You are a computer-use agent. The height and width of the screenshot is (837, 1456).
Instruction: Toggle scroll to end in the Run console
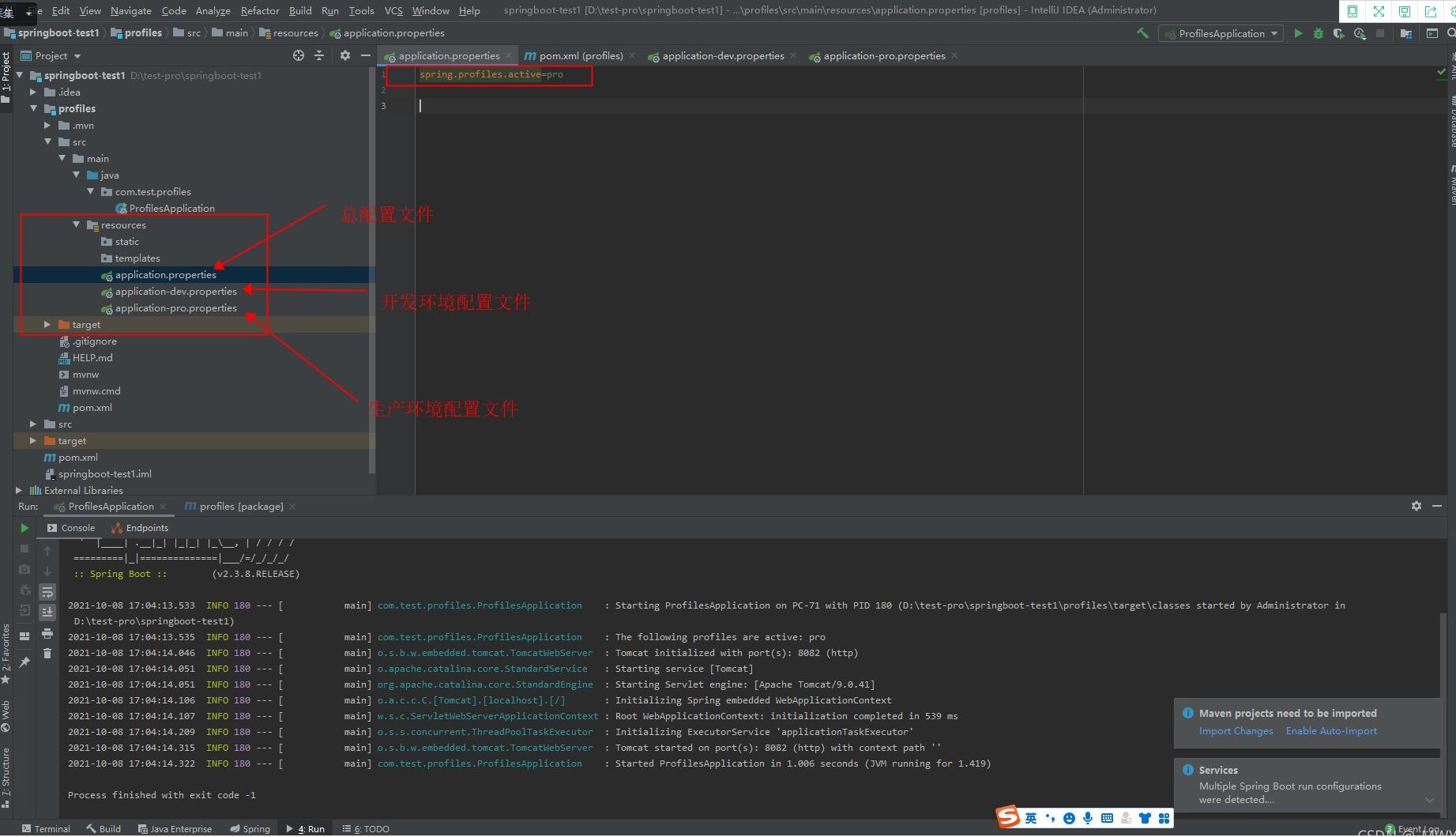[x=47, y=612]
